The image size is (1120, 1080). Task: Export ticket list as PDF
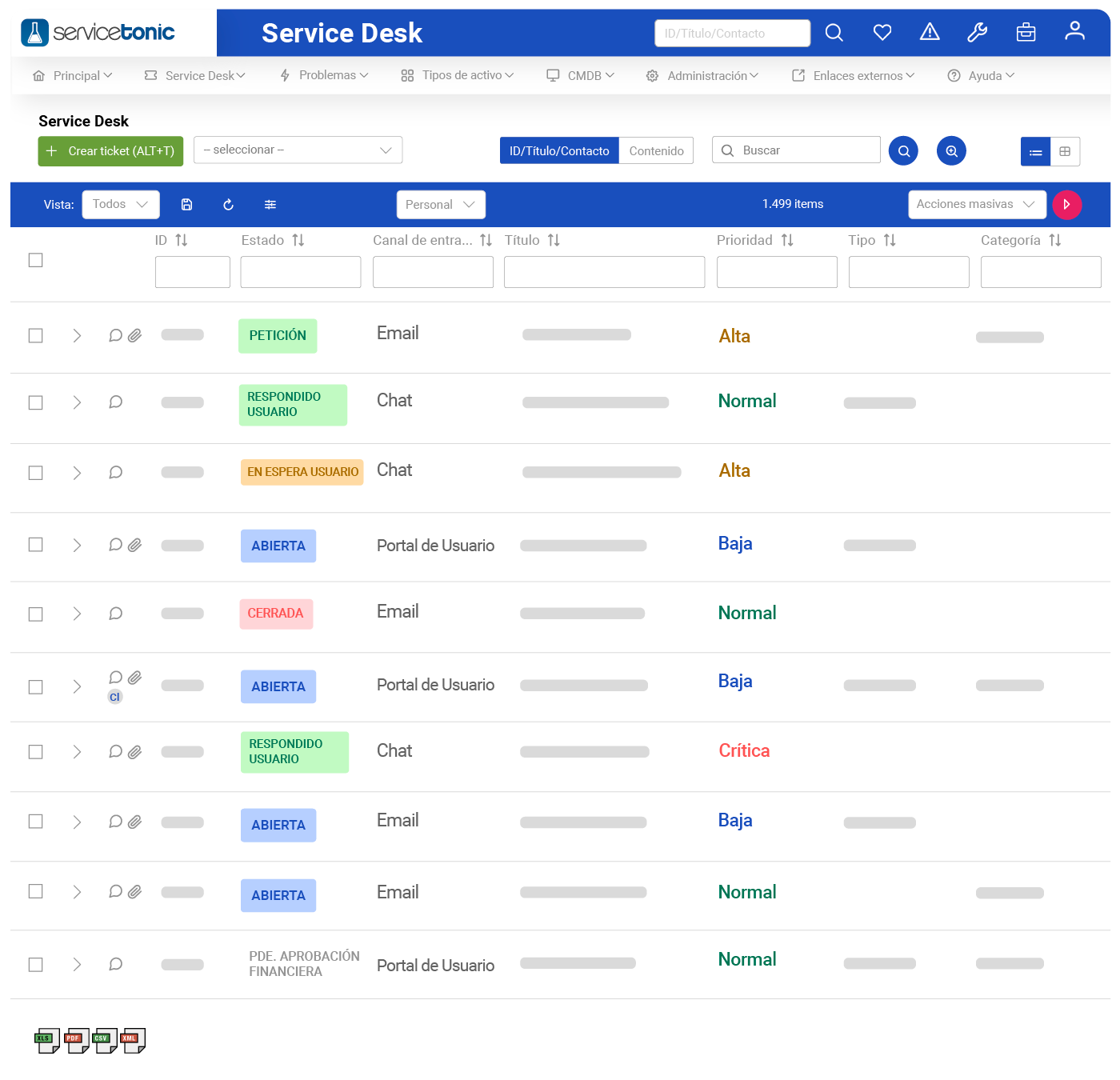click(77, 1040)
